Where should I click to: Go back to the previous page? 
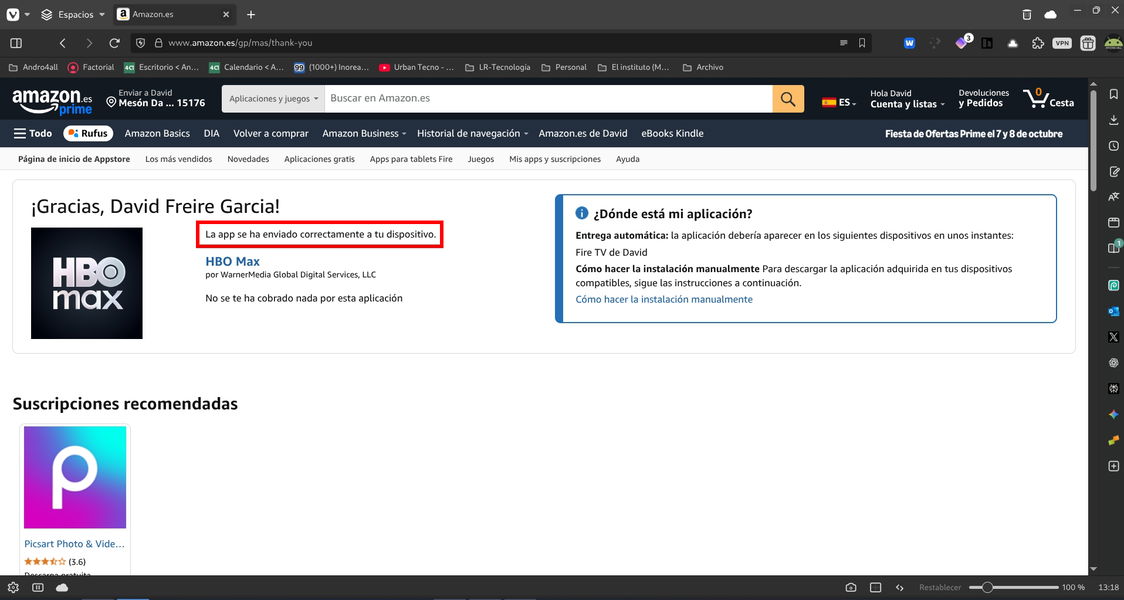click(x=62, y=43)
